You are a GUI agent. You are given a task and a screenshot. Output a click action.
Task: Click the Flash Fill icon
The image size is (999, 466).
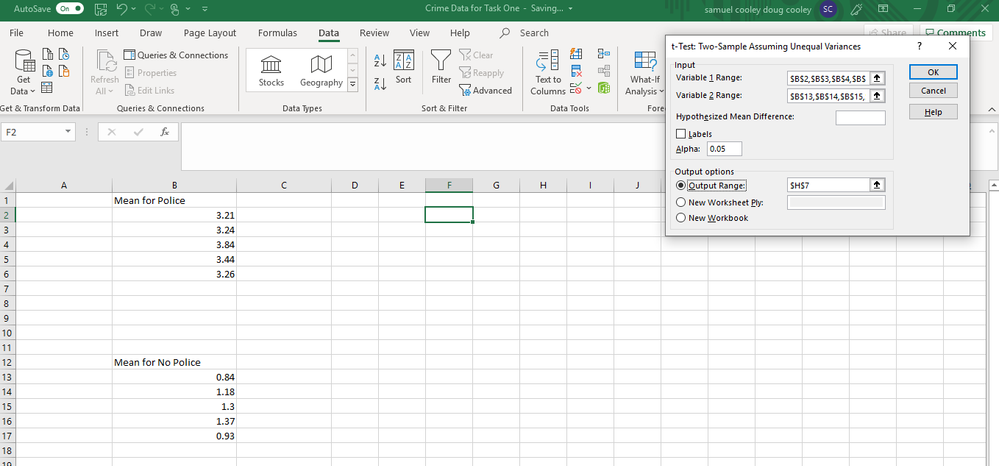pos(576,55)
